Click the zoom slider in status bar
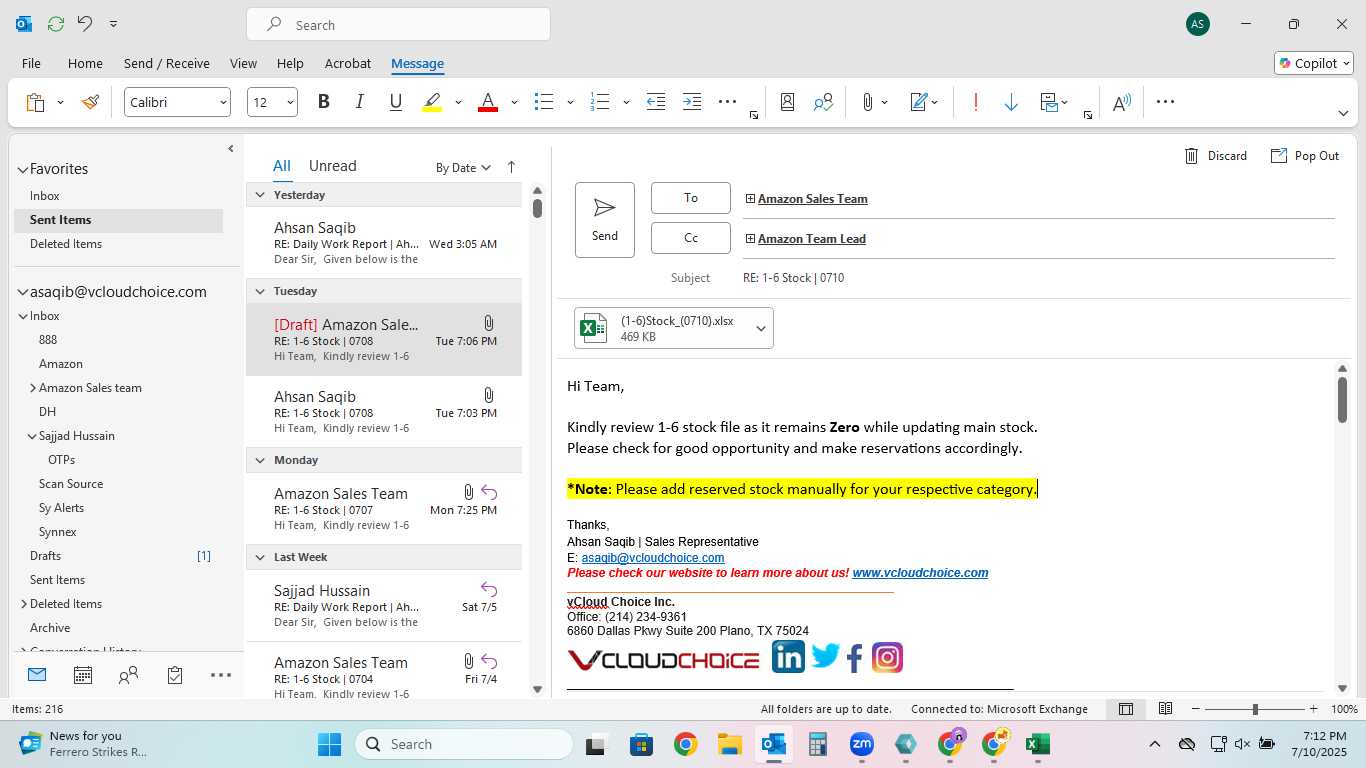The height and width of the screenshot is (768, 1366). coord(1255,709)
